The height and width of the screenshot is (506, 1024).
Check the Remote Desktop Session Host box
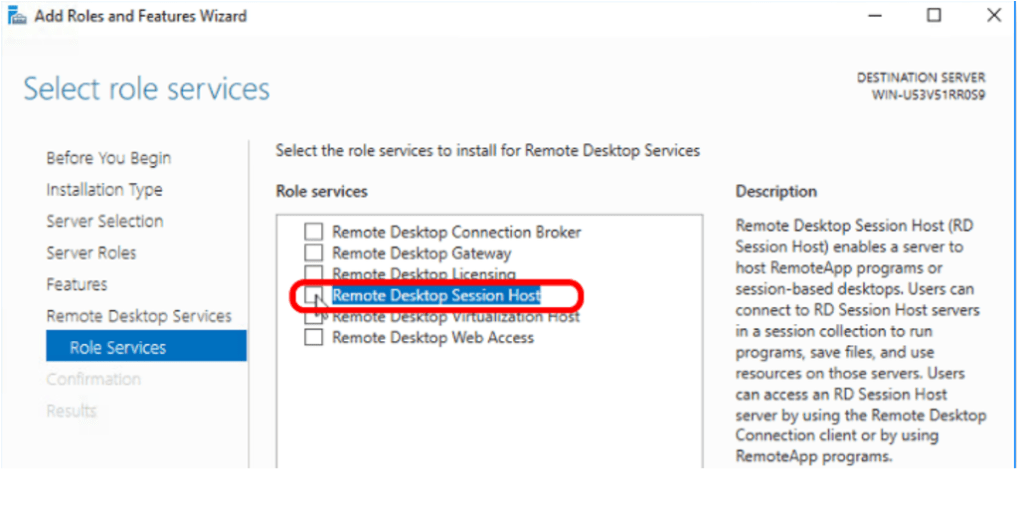314,295
